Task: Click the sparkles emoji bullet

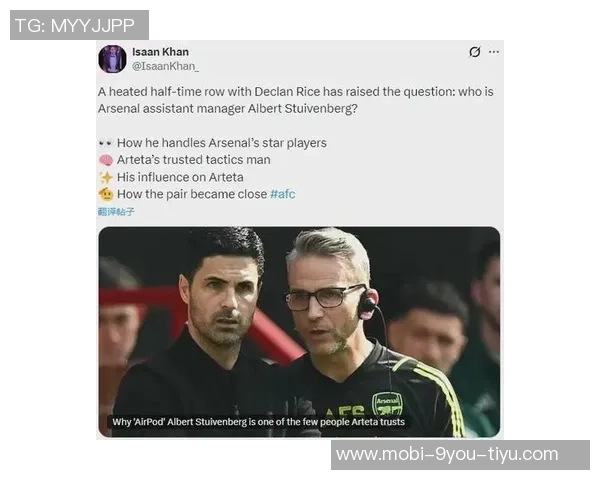Action: 106,177
